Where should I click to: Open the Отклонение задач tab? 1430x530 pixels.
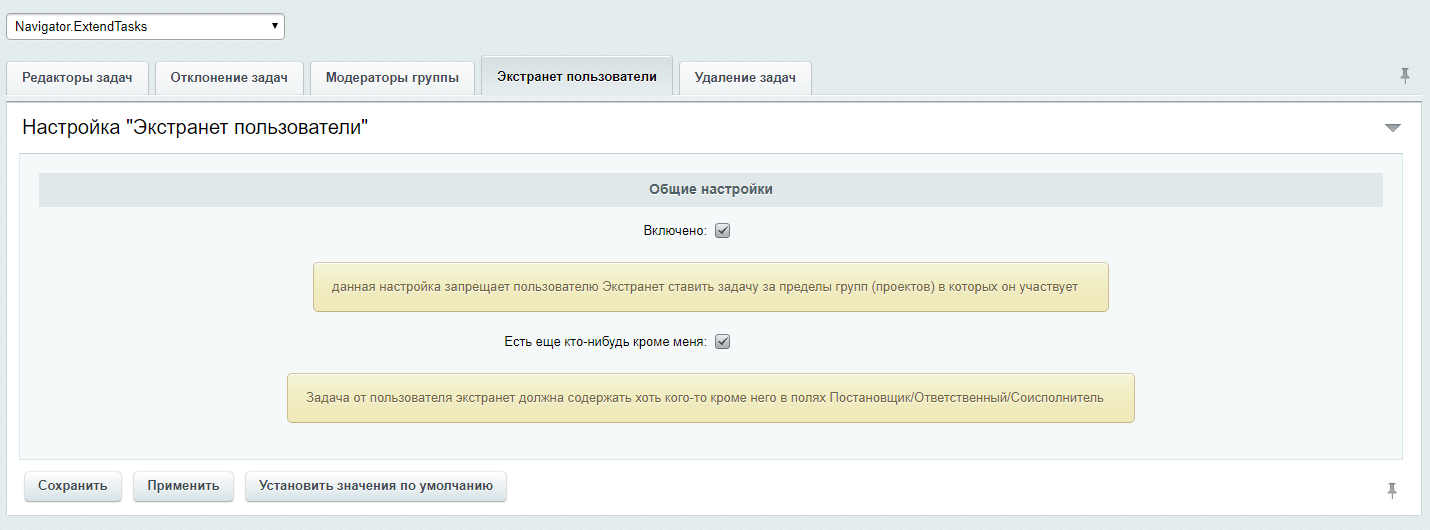pos(229,78)
